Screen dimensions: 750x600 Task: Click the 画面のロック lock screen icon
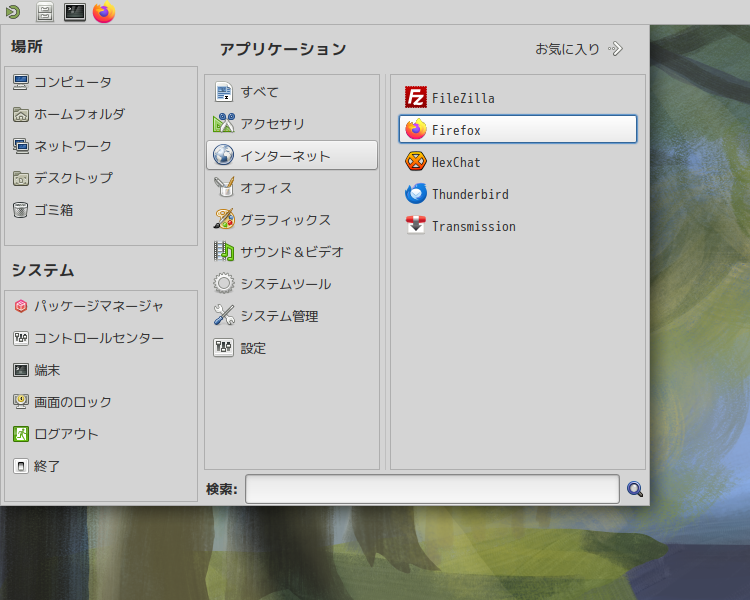click(21, 402)
